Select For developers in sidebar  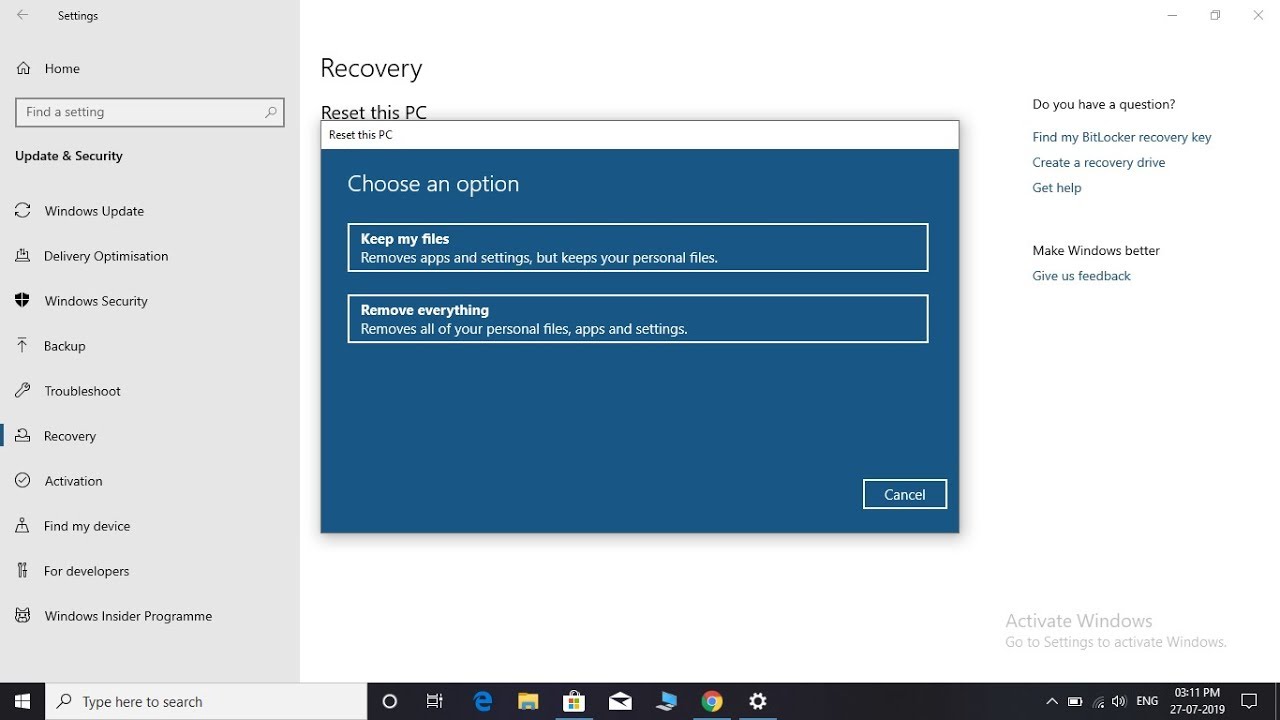point(150,571)
